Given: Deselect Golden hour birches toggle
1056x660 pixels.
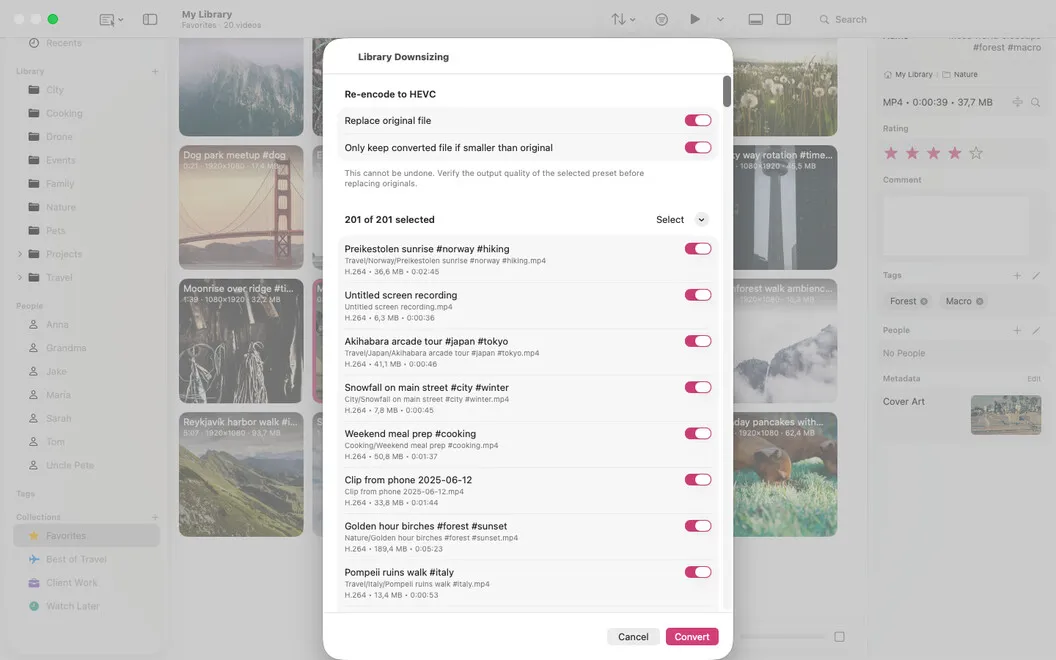Looking at the screenshot, I should 698,526.
